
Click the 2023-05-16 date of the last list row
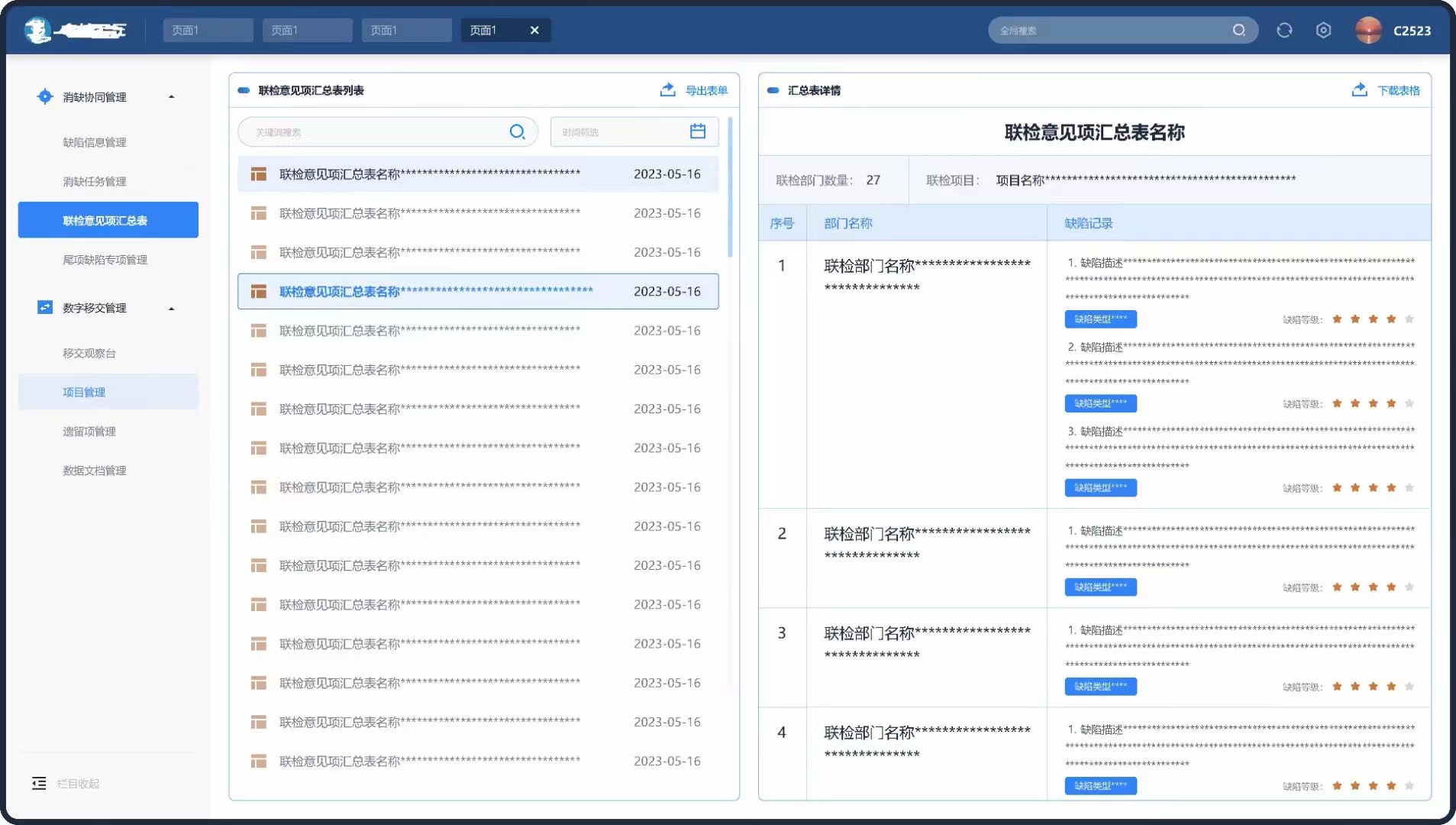(667, 761)
